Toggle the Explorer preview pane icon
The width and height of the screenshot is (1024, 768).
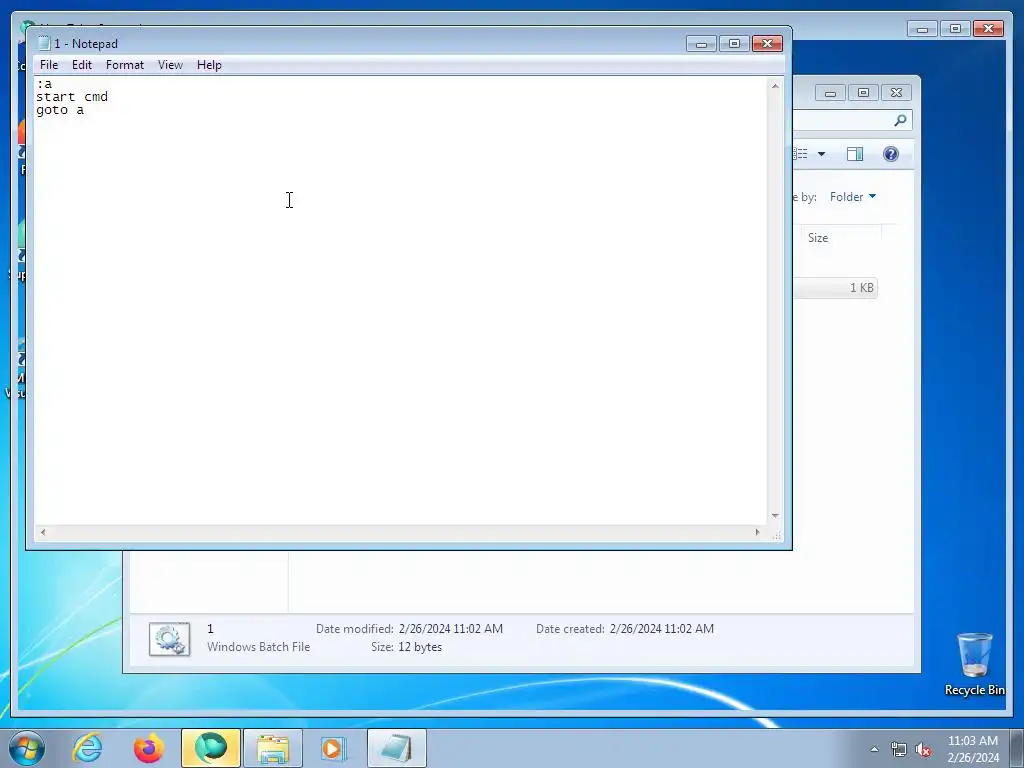855,154
